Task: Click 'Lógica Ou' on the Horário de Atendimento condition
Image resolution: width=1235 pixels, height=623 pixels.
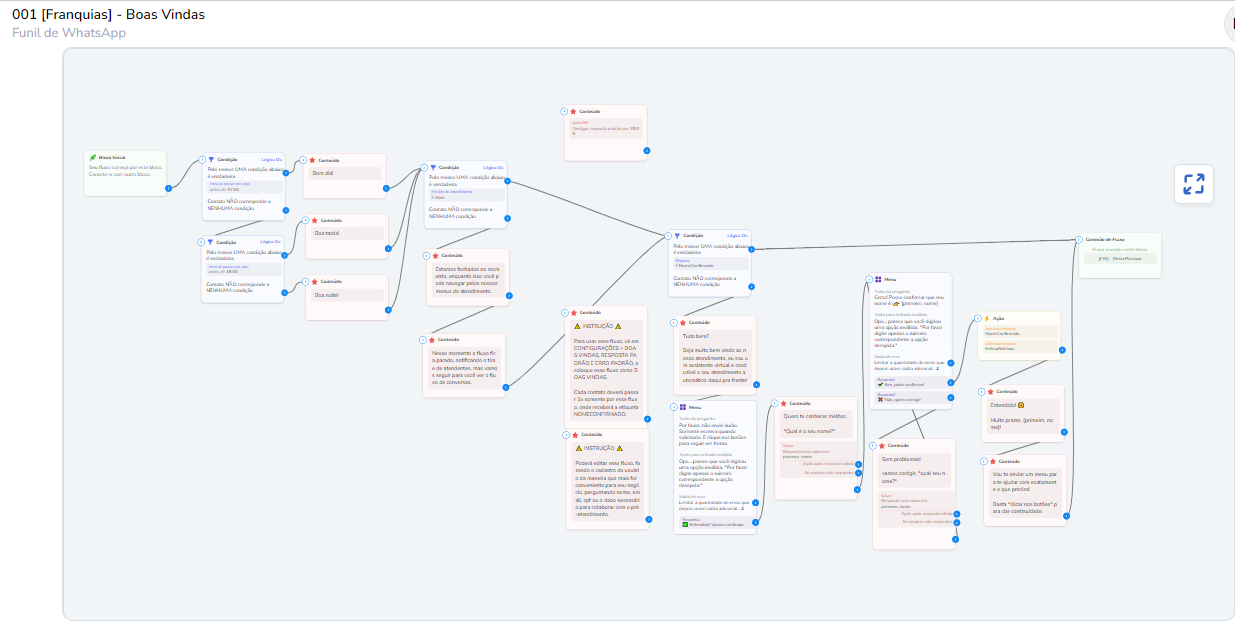Action: pyautogui.click(x=493, y=167)
